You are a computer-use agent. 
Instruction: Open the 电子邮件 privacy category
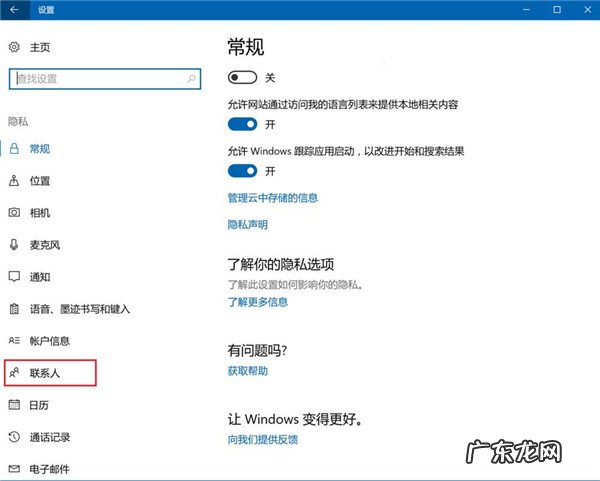coord(50,469)
